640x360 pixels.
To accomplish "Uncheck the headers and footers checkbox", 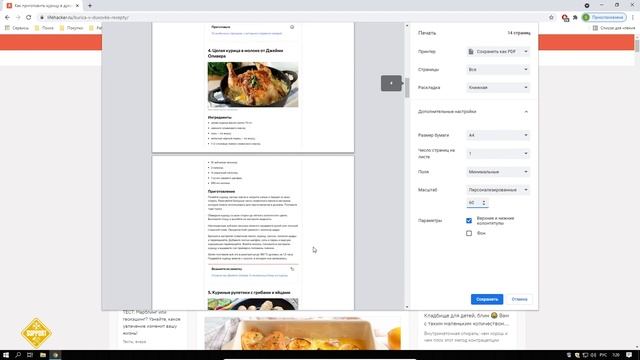I will [469, 221].
